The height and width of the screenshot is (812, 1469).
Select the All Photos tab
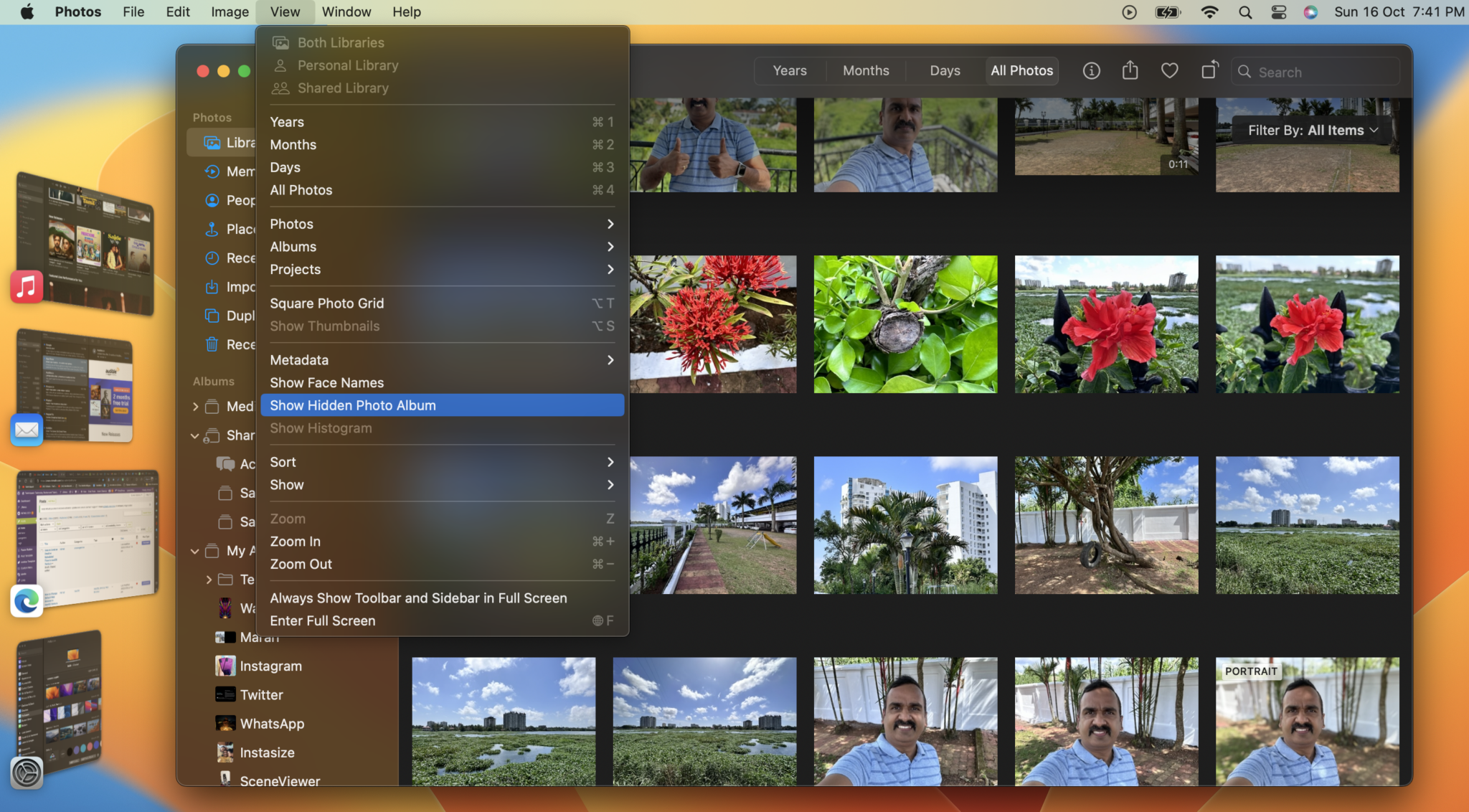point(1021,71)
